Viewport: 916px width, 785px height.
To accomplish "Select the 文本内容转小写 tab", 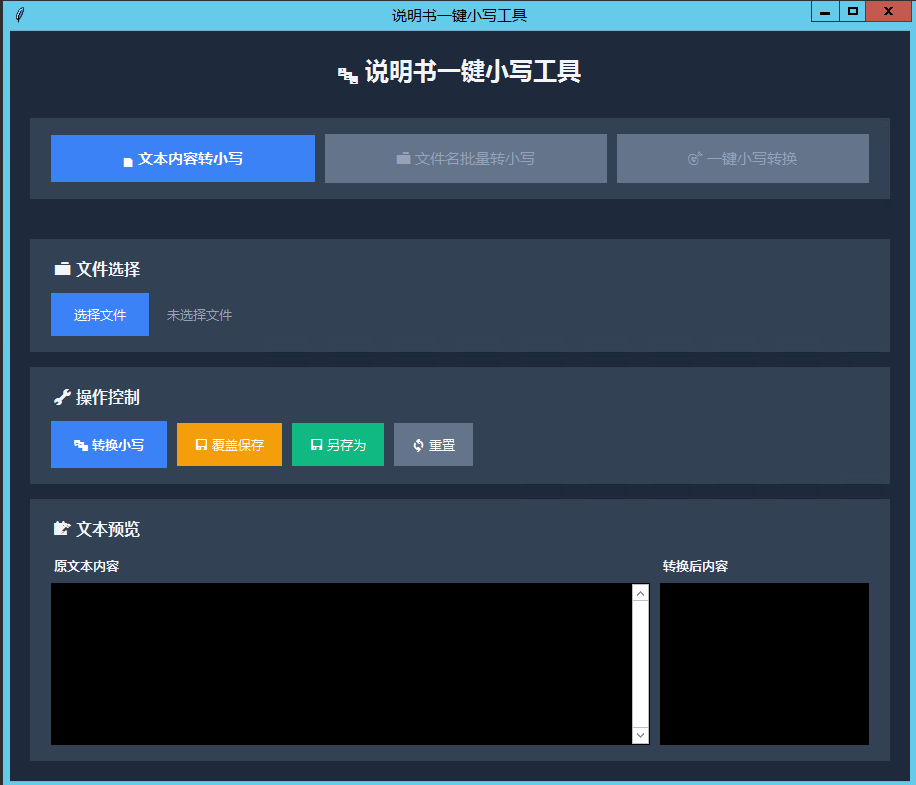I will (182, 158).
